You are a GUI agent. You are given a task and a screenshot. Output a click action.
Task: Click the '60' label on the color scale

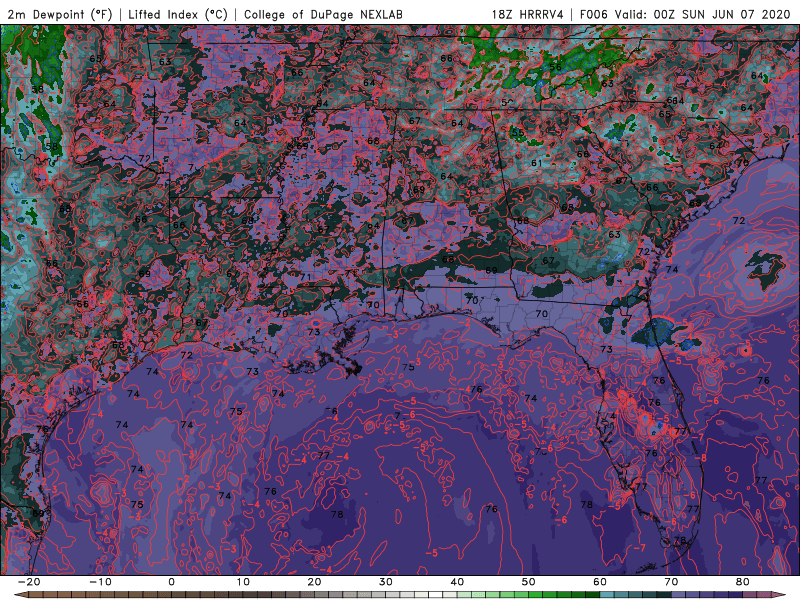coord(600,582)
